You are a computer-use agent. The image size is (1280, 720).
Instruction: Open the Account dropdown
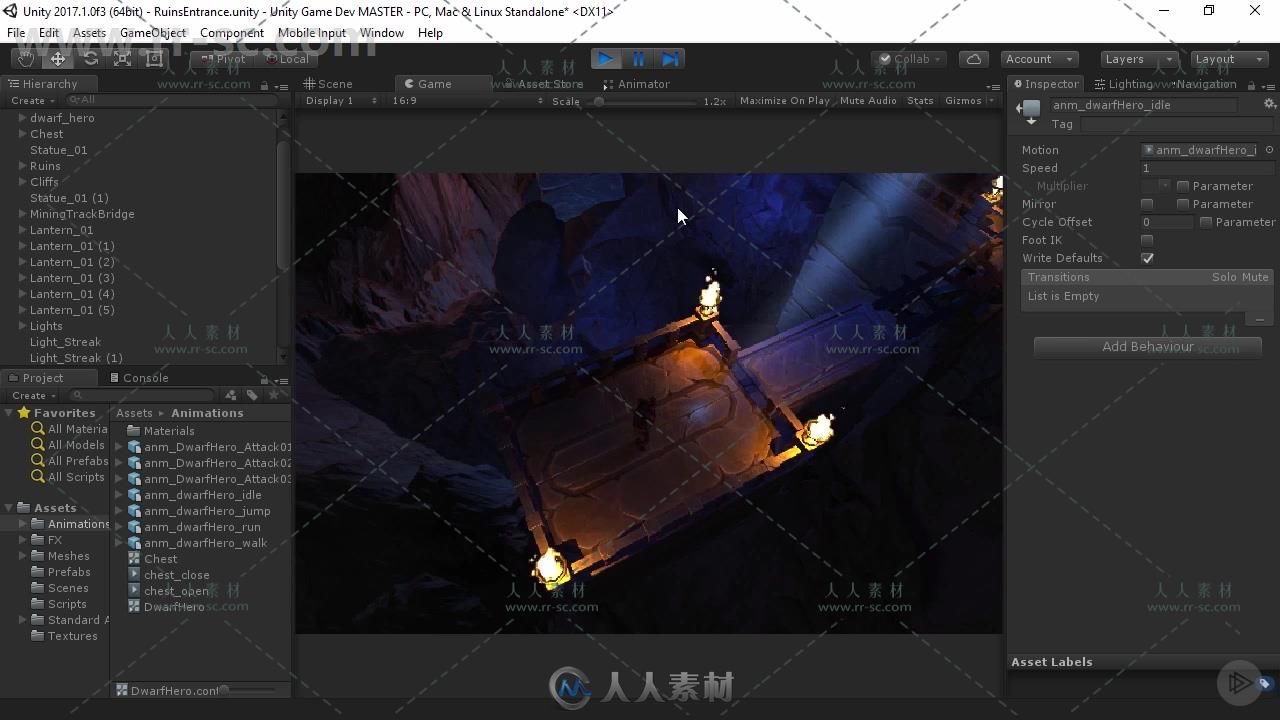(x=1040, y=59)
